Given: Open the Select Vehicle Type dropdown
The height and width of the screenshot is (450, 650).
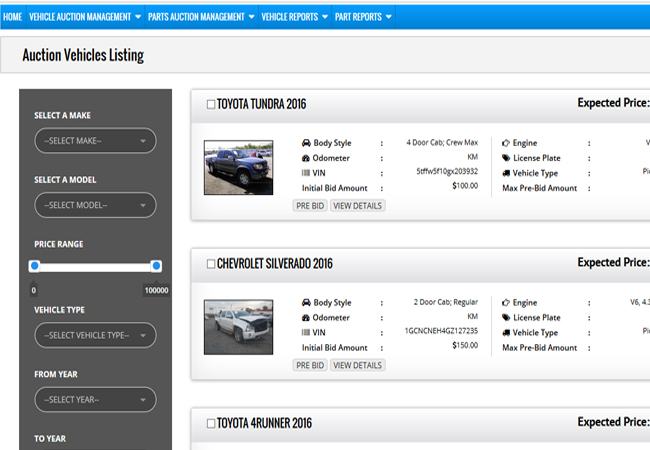Looking at the screenshot, I should pyautogui.click(x=95, y=335).
